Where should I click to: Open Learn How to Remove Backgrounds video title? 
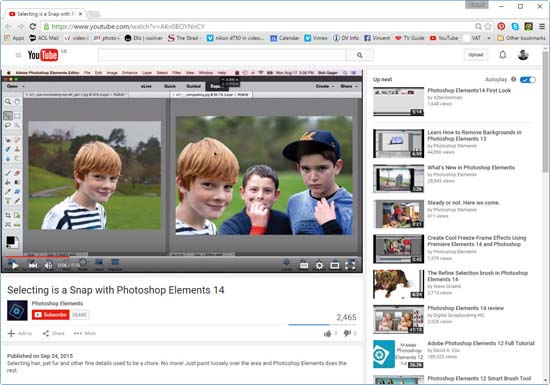tap(474, 135)
